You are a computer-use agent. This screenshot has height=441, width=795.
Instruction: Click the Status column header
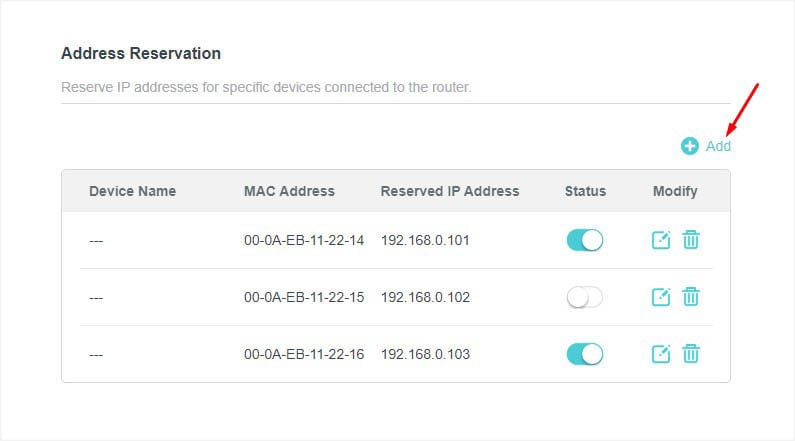[x=585, y=191]
